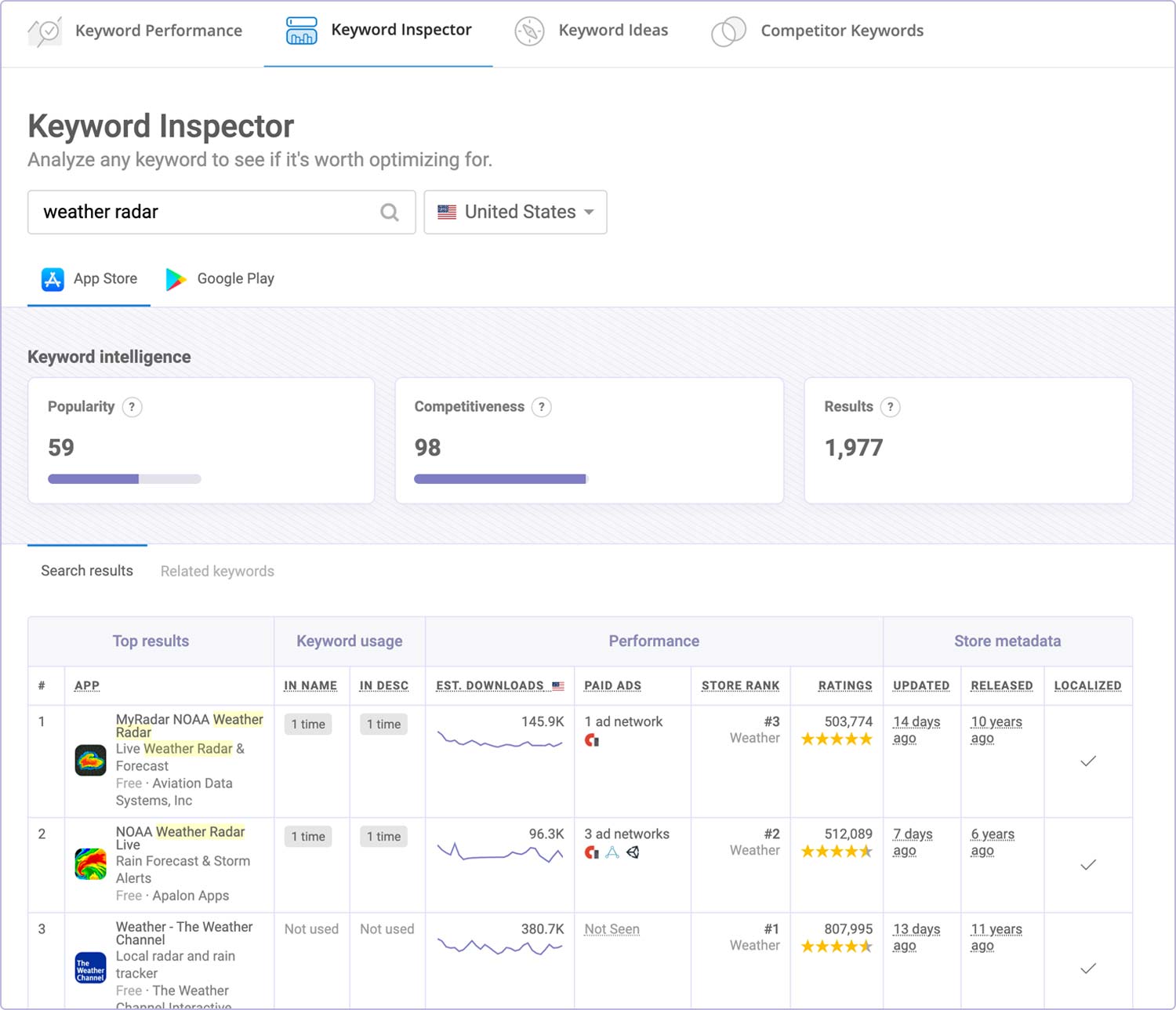
Task: Open Popularity help question mark
Action: 132,407
